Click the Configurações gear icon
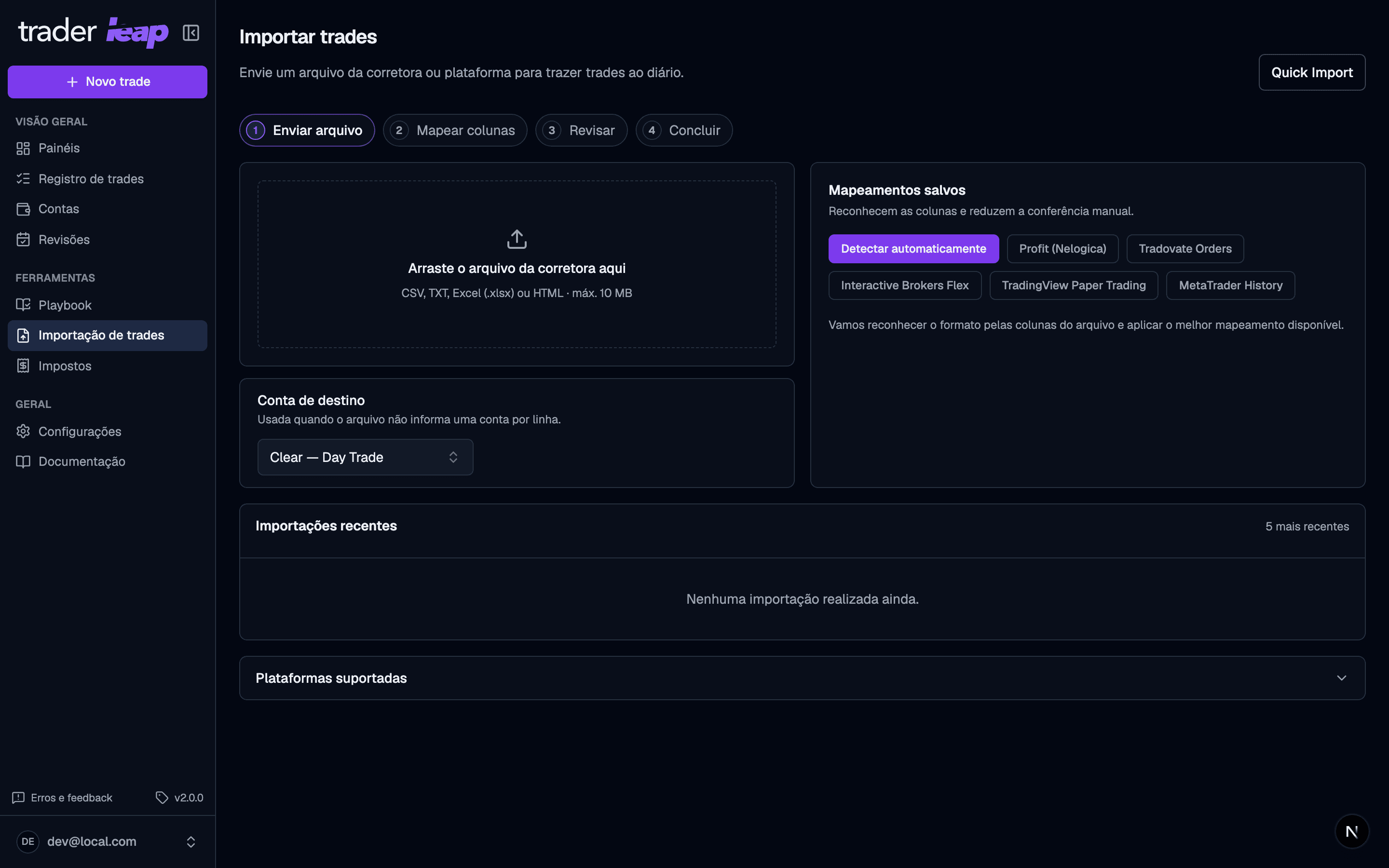Viewport: 1389px width, 868px height. [23, 431]
